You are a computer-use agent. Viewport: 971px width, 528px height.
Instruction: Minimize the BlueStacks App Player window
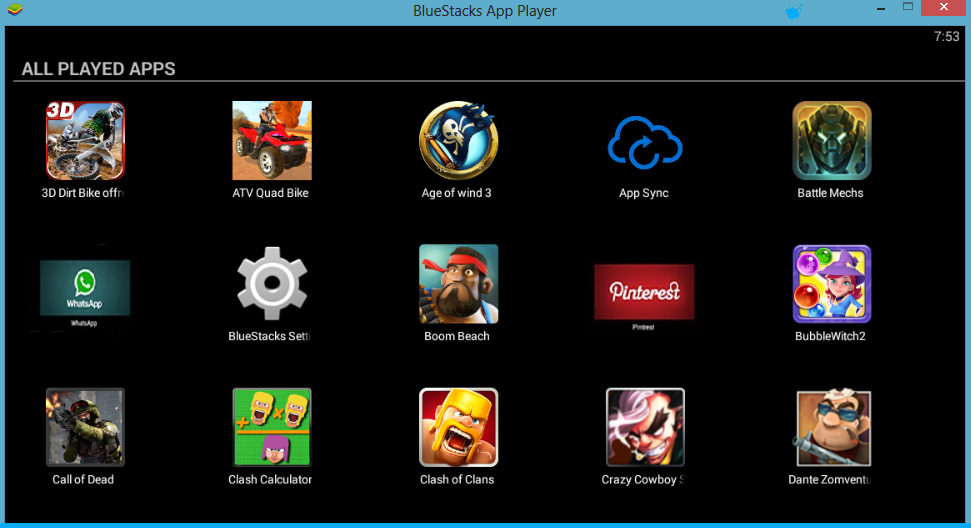(881, 9)
